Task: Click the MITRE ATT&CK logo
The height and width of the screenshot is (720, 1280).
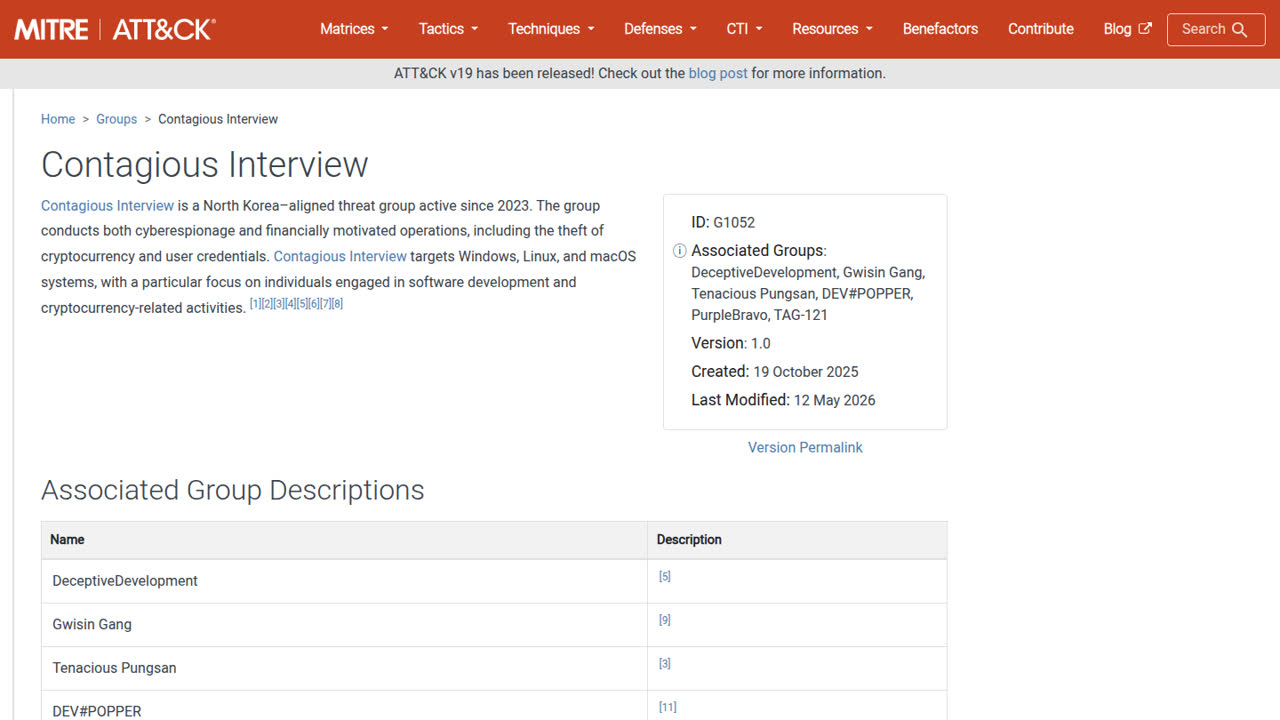Action: [114, 29]
